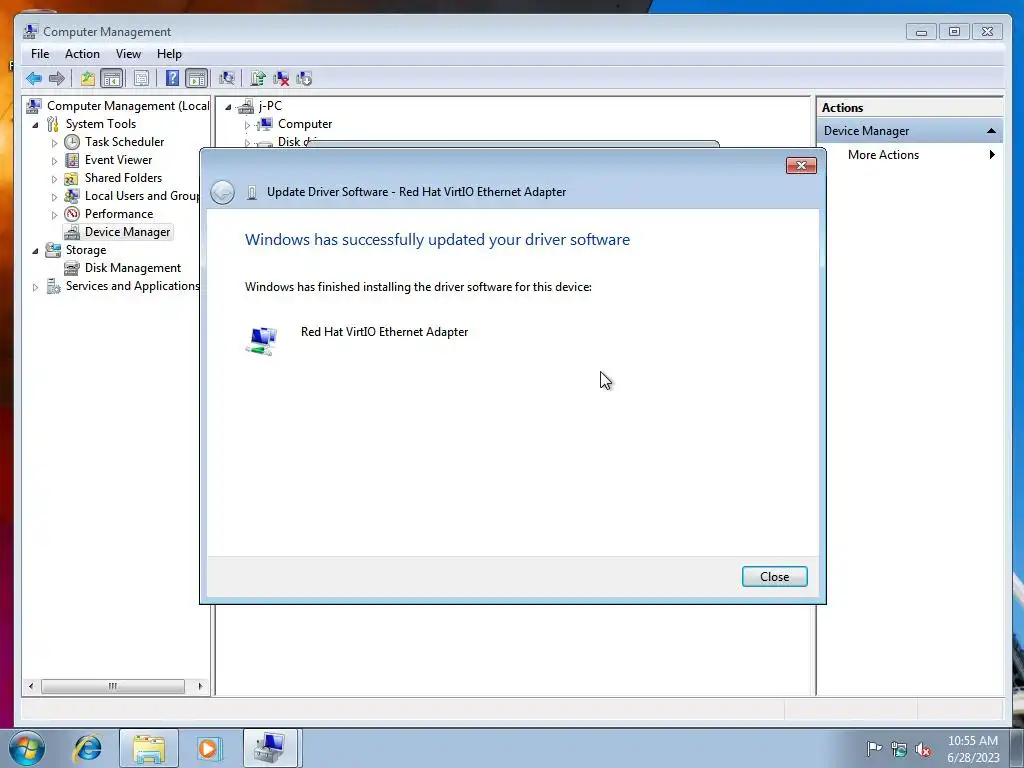This screenshot has height=768, width=1024.
Task: Toggle Show/Hide Console Tree toolbar icon
Action: click(x=112, y=79)
